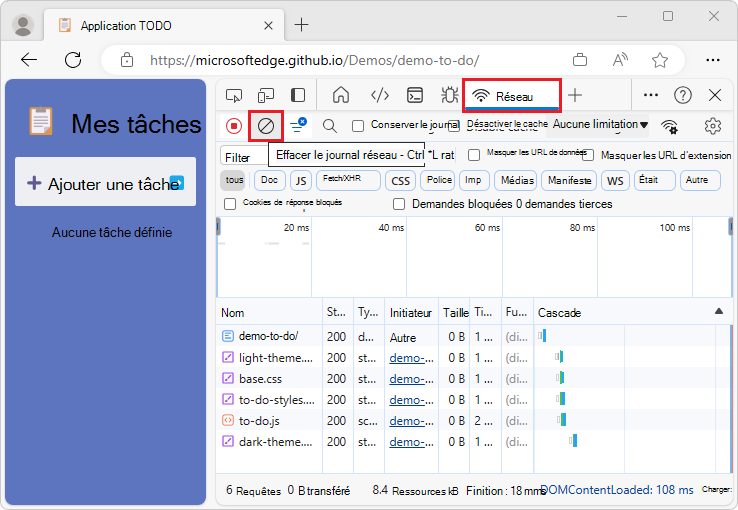Toggle device emulation icon

[x=266, y=96]
